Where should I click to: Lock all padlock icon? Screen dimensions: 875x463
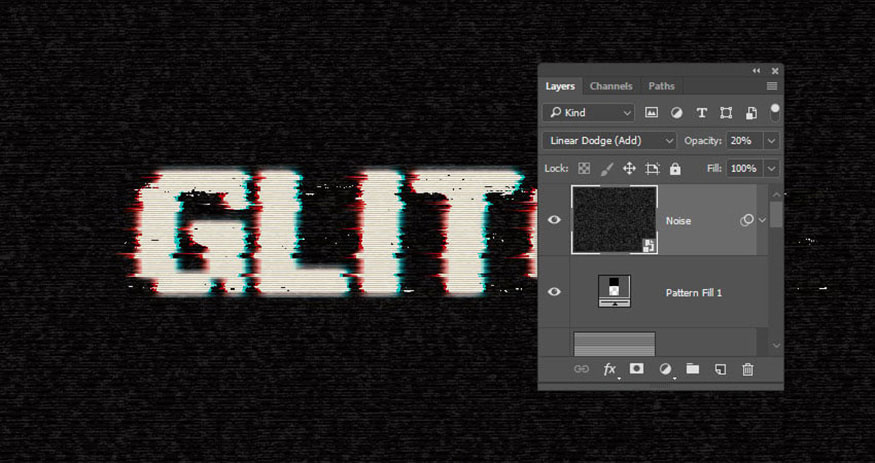click(x=675, y=168)
